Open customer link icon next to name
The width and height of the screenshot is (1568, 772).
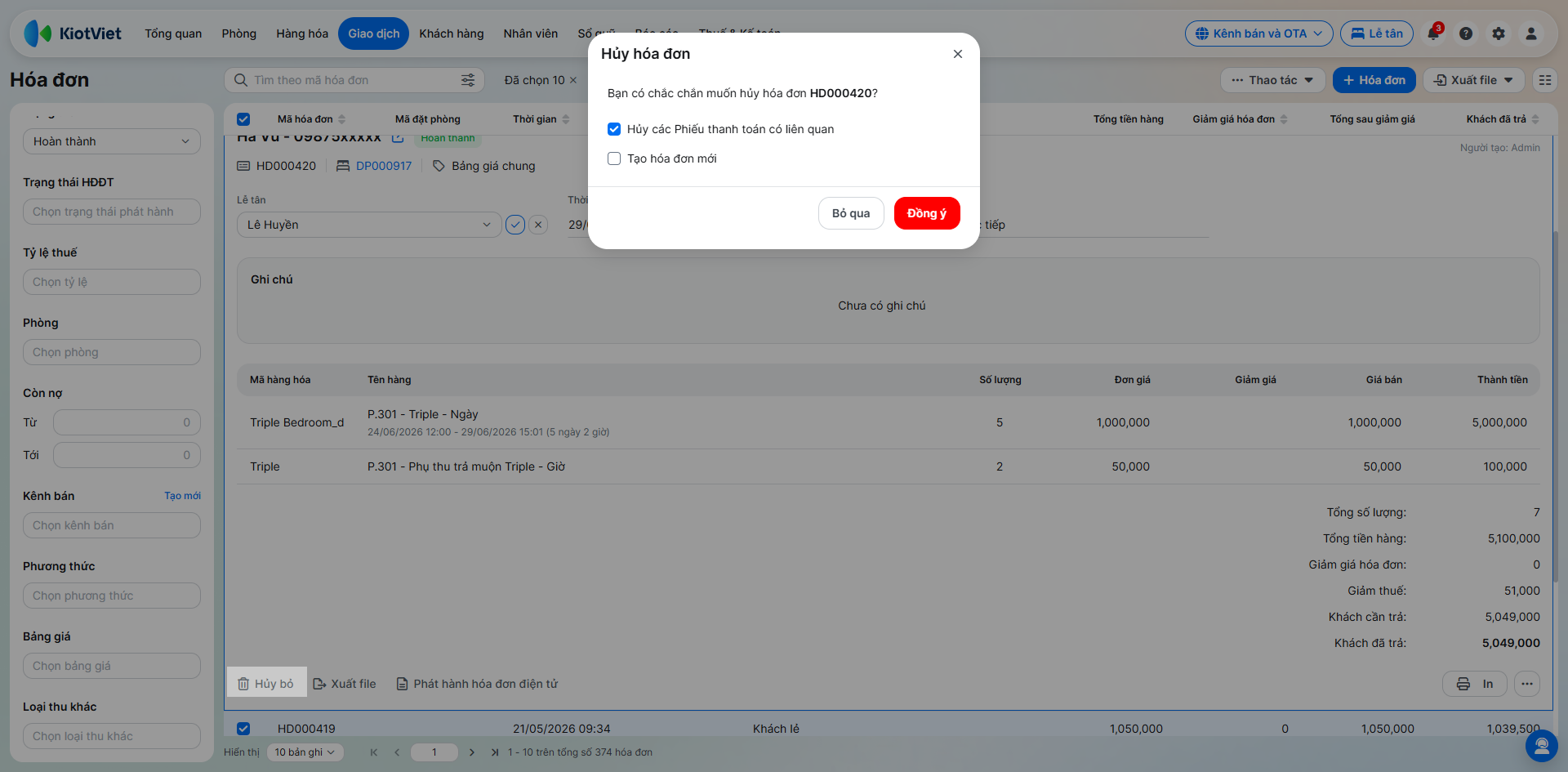[398, 137]
